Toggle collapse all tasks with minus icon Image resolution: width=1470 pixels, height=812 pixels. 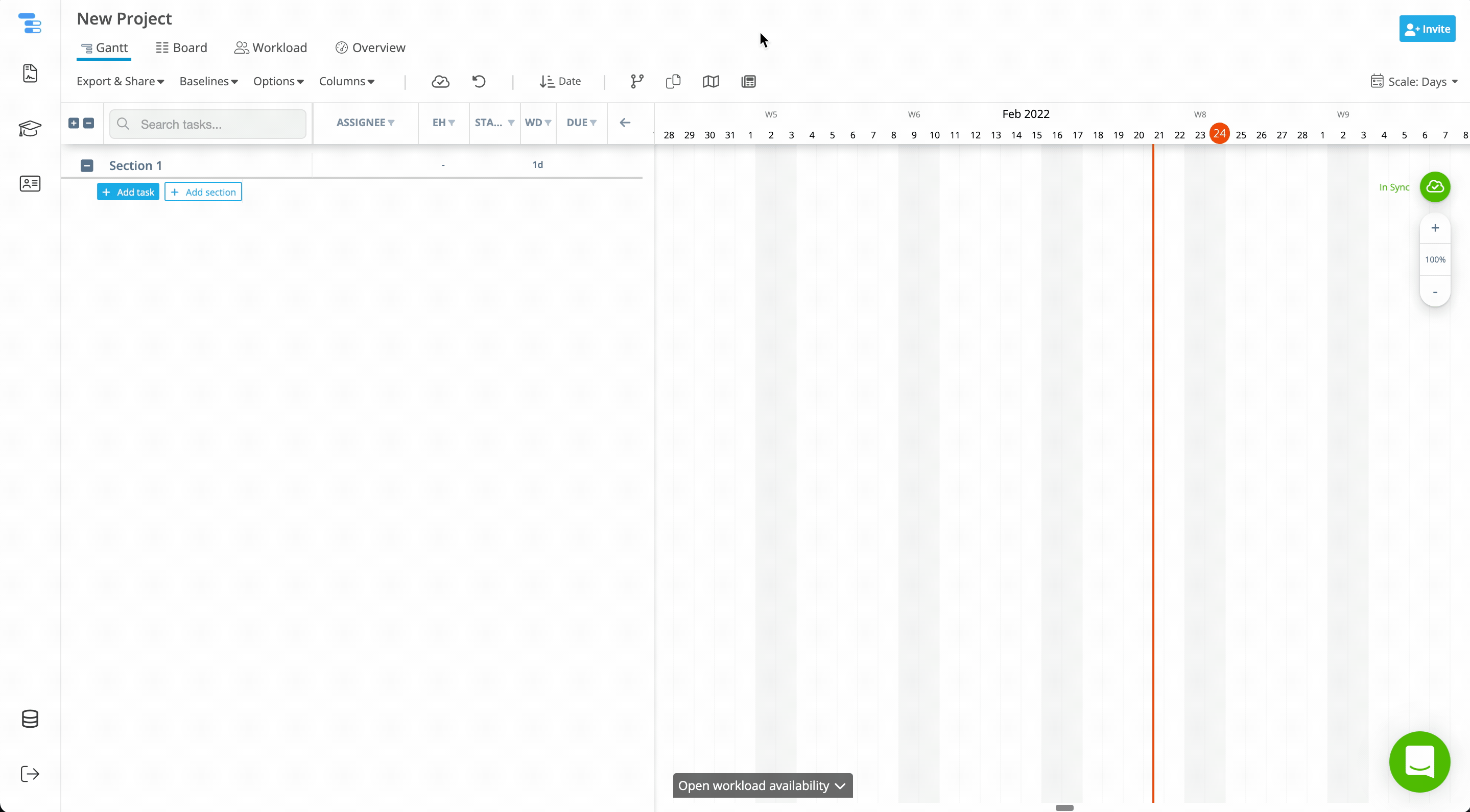coord(89,123)
